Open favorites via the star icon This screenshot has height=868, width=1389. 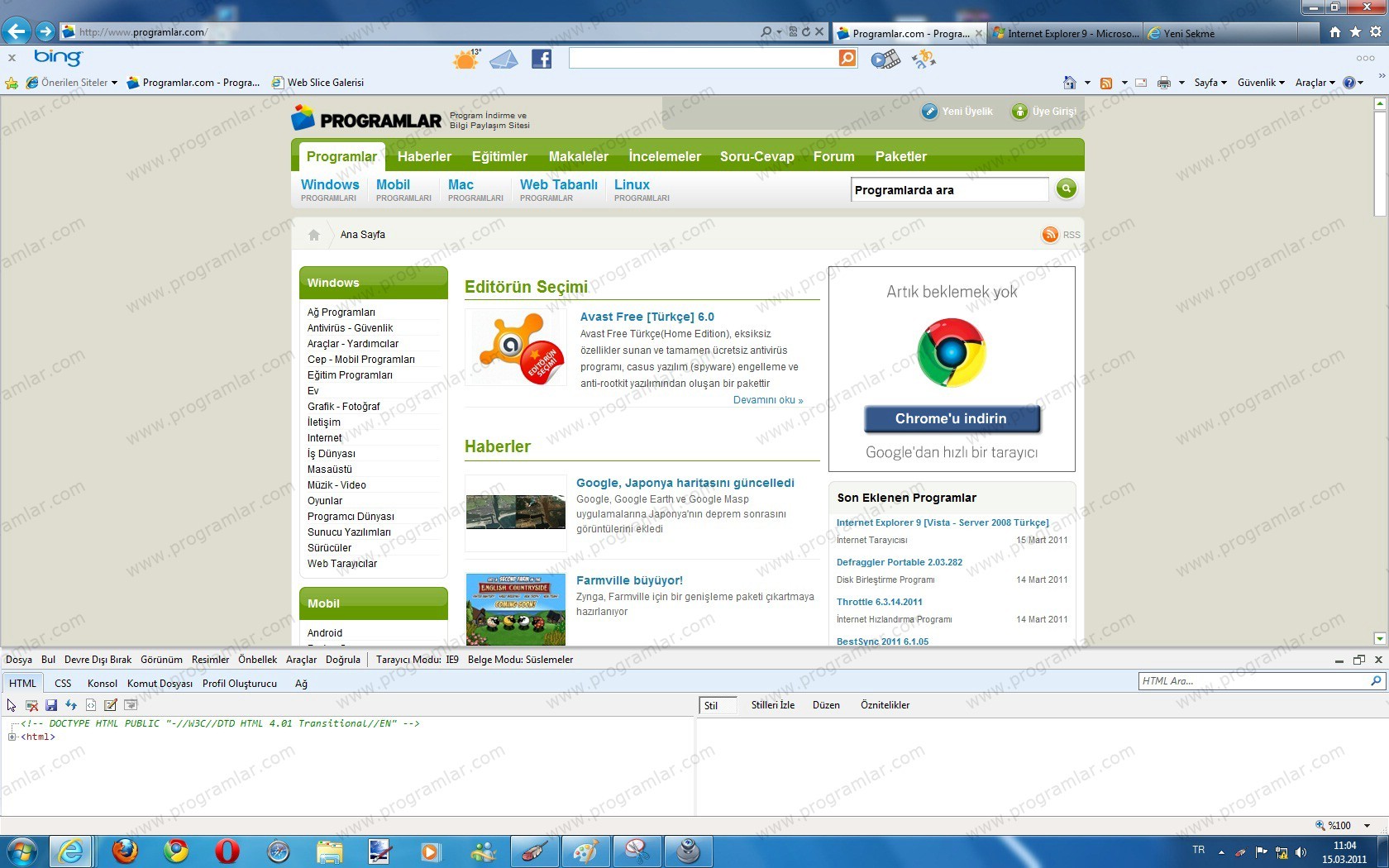[x=1355, y=32]
